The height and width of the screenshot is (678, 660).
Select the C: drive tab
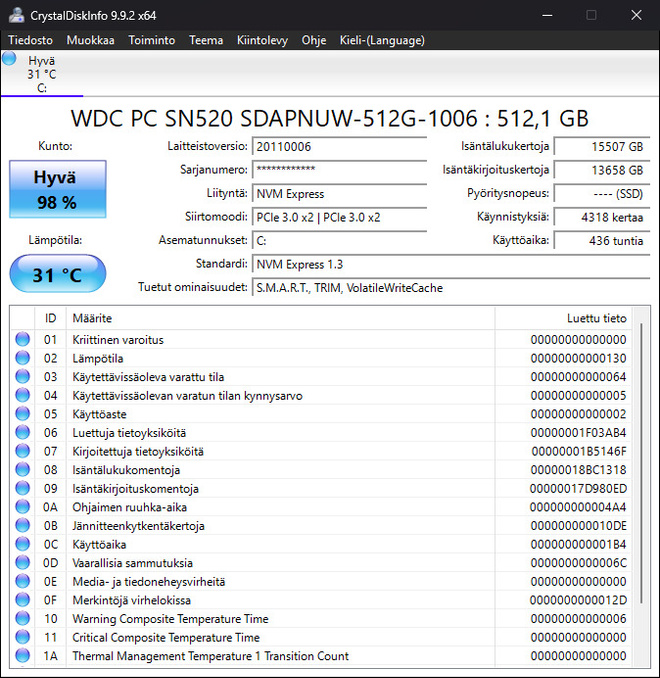(x=42, y=74)
